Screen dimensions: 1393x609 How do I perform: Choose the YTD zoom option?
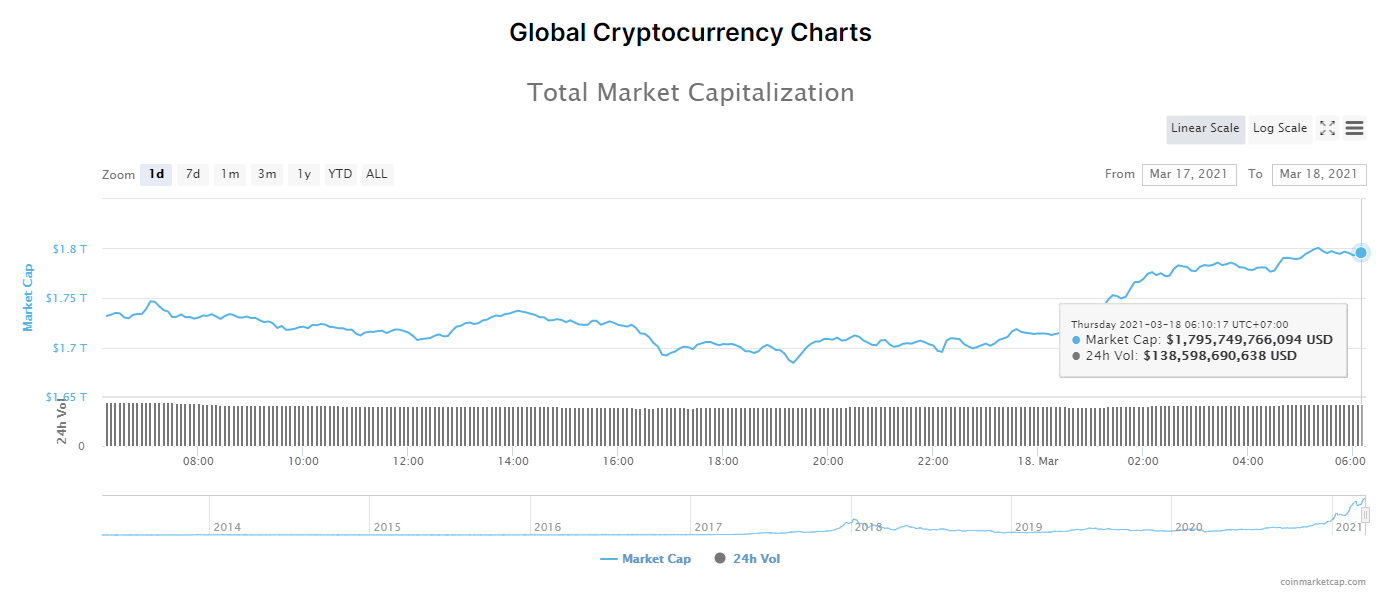(x=340, y=174)
